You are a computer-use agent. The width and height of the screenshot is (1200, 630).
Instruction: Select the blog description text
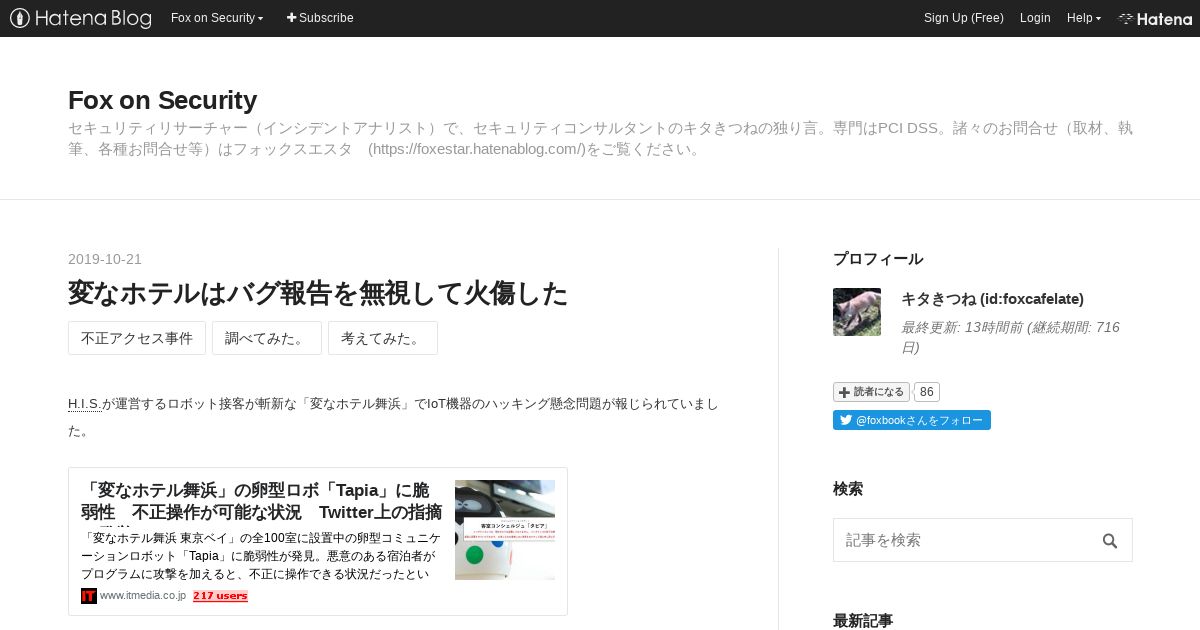coord(600,139)
